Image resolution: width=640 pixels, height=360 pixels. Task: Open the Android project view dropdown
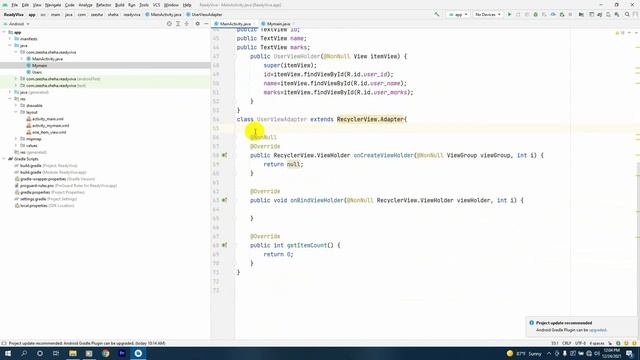pos(17,24)
